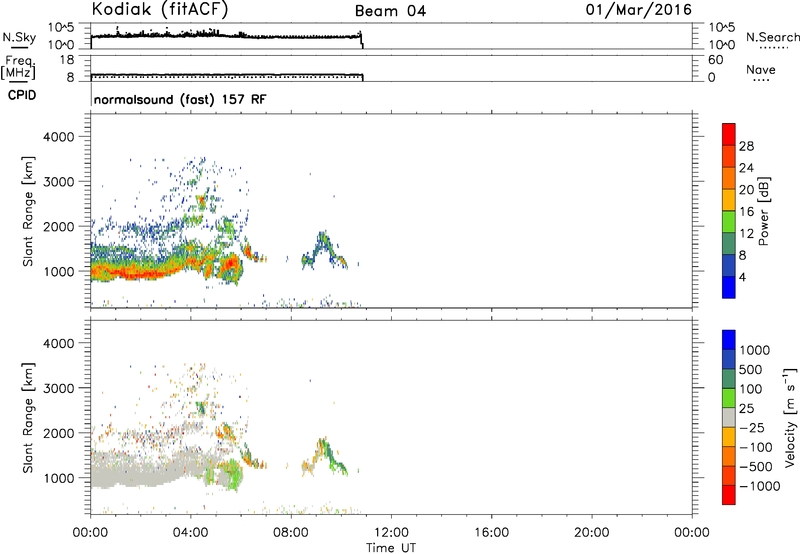This screenshot has width=800, height=554.
Task: Click the Power [dB] color bar title
Action: (763, 211)
